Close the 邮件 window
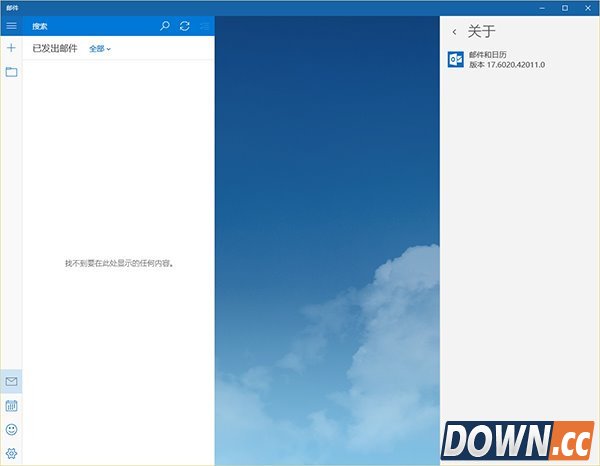This screenshot has width=600, height=466. (x=588, y=7)
